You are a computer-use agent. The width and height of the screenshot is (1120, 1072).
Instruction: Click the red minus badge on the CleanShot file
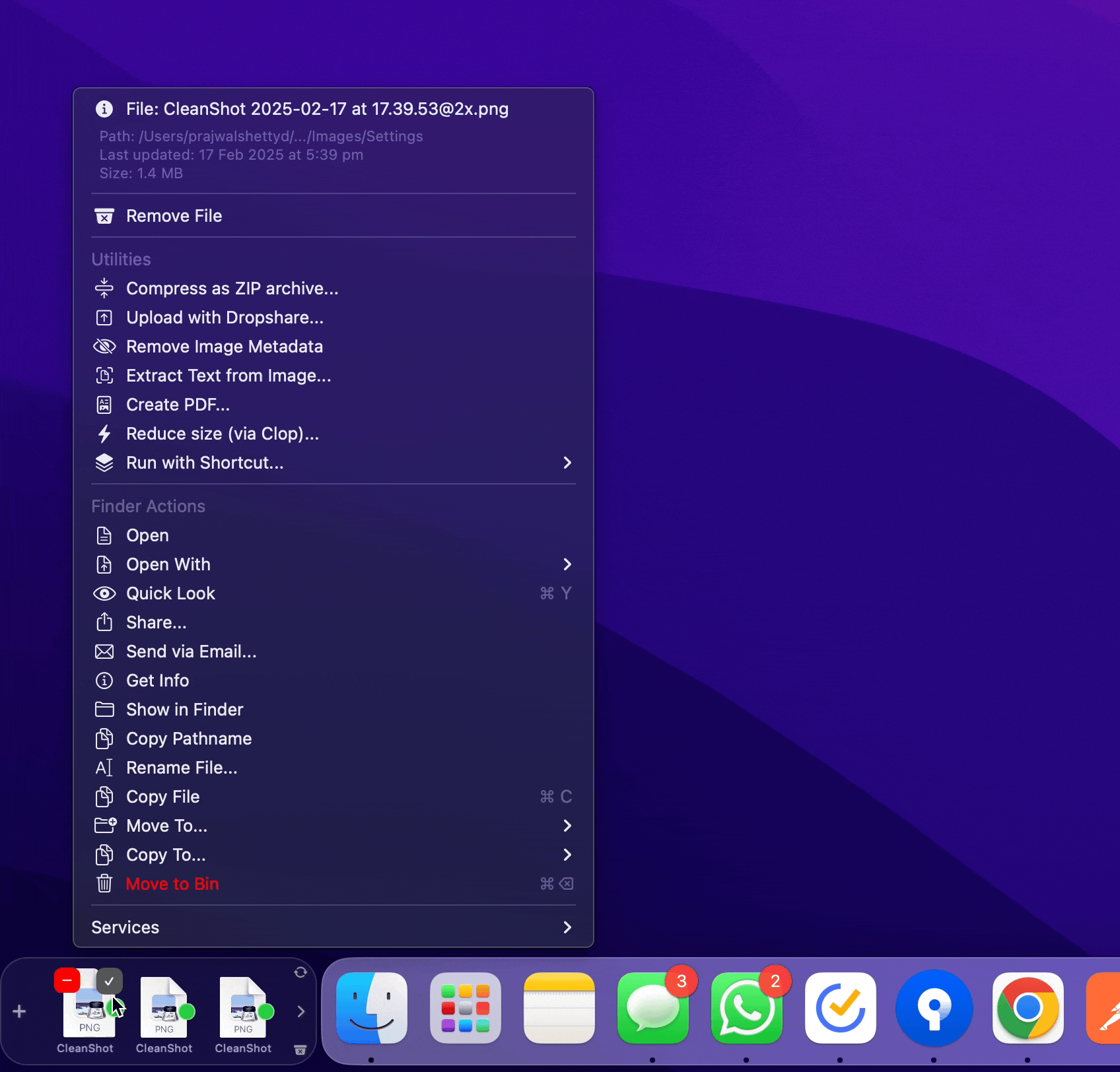tap(67, 981)
